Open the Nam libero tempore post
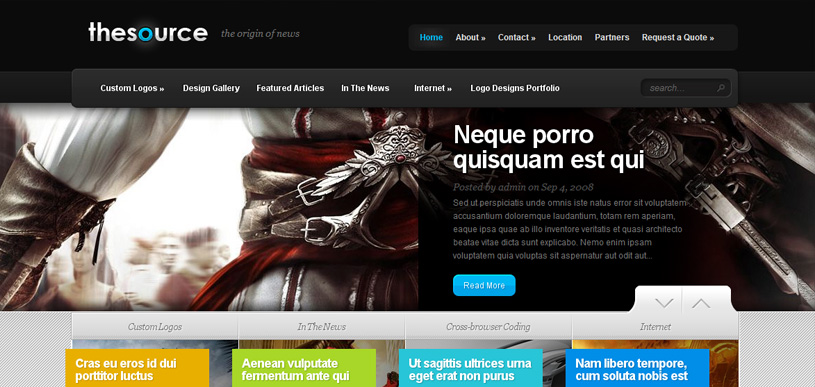Screen dimensions: 815x387 pyautogui.click(x=637, y=369)
